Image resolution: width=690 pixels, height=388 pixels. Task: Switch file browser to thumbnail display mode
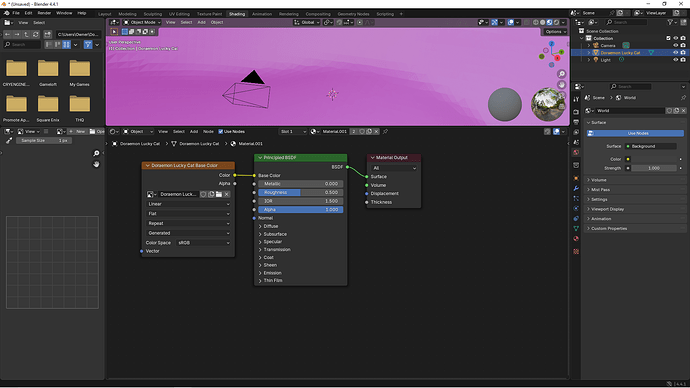click(66, 44)
